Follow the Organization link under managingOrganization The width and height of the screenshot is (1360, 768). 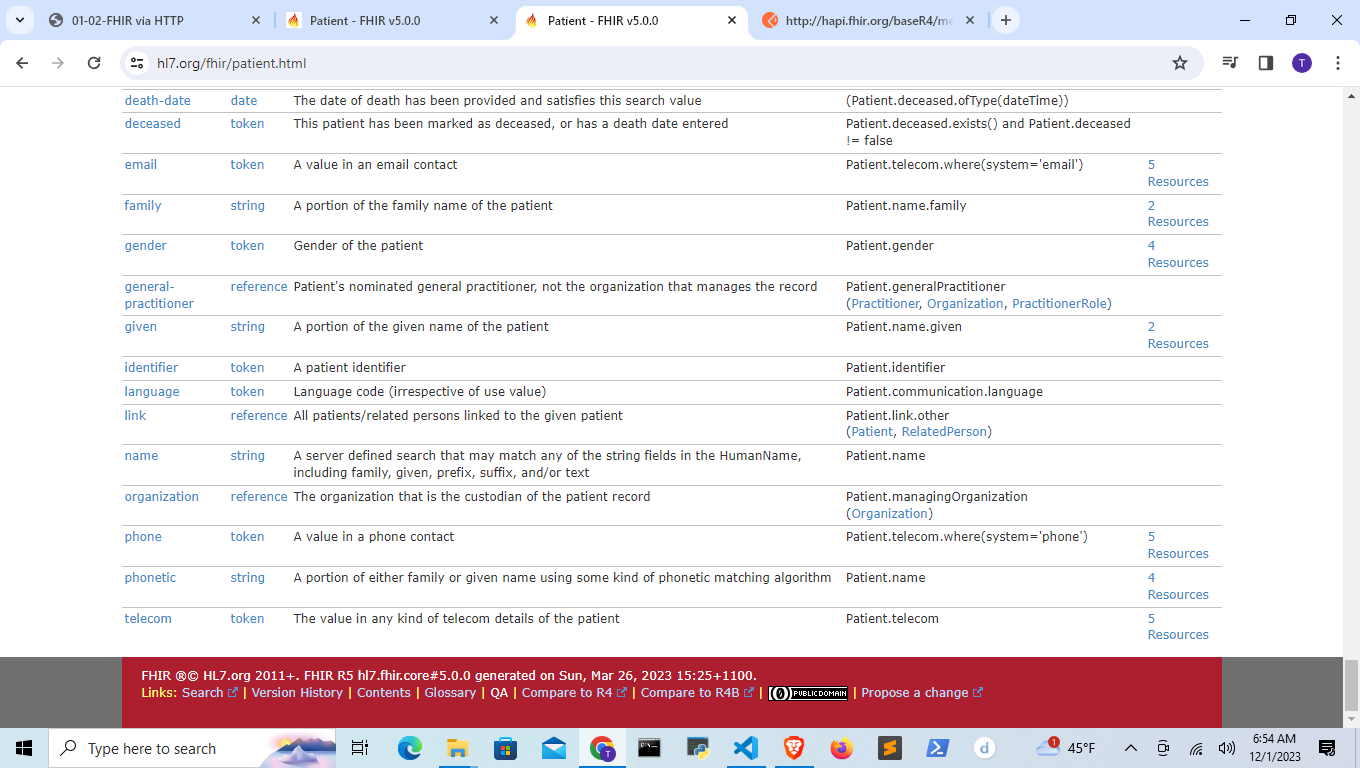click(x=890, y=513)
